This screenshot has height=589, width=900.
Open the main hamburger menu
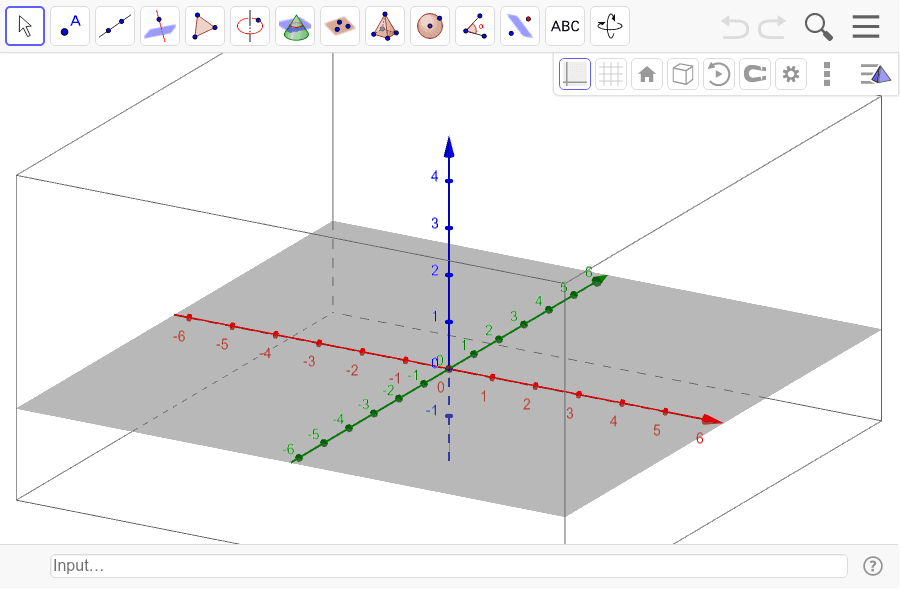click(x=866, y=26)
